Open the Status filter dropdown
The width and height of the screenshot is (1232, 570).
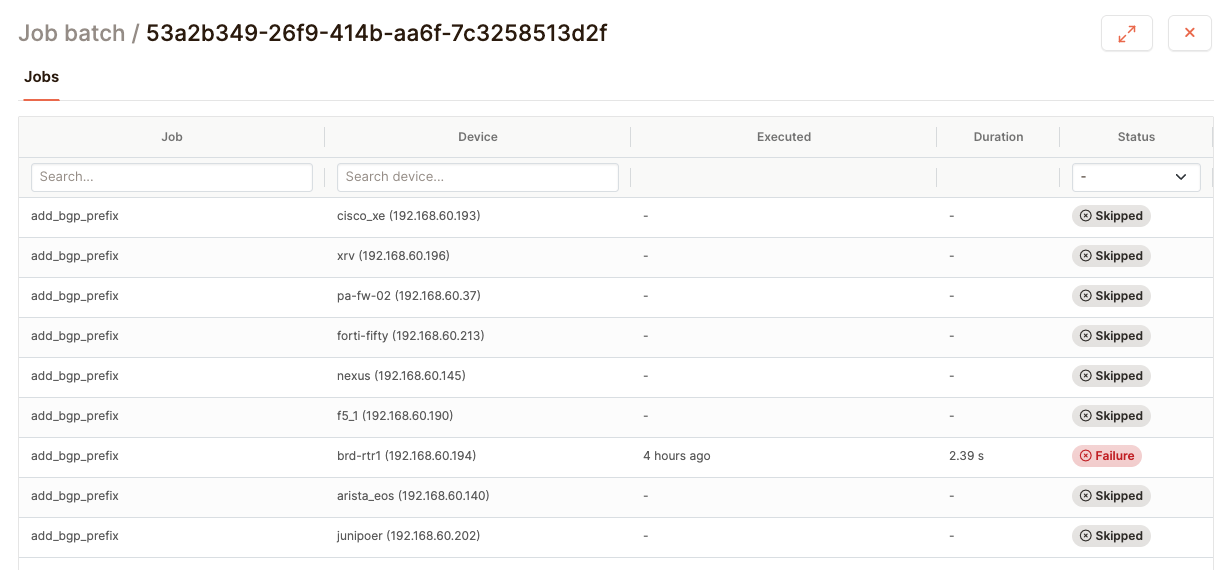[x=1136, y=177]
